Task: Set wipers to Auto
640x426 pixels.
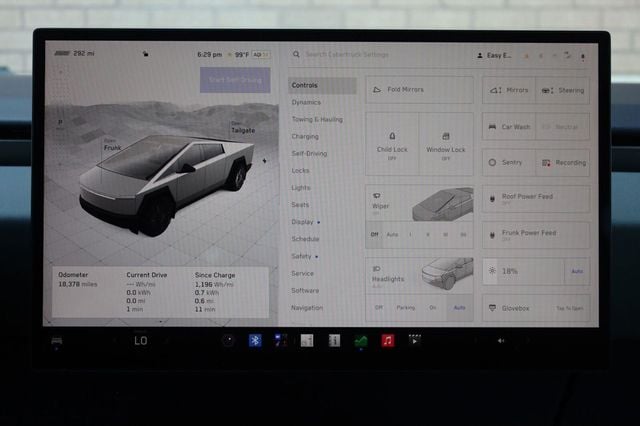Action: coord(392,235)
